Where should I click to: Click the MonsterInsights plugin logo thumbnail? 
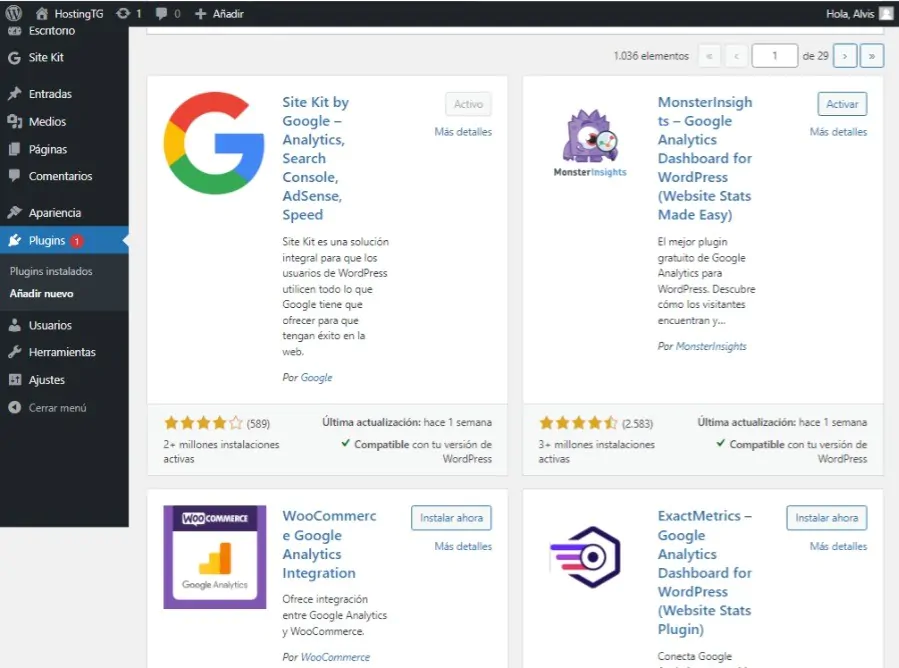pyautogui.click(x=589, y=143)
